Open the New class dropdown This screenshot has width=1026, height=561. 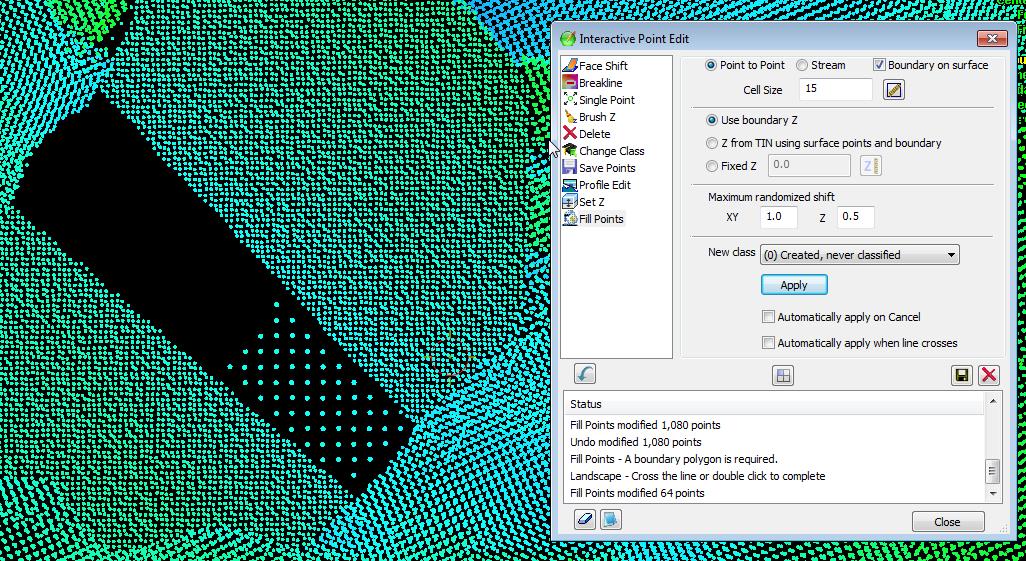(x=859, y=255)
